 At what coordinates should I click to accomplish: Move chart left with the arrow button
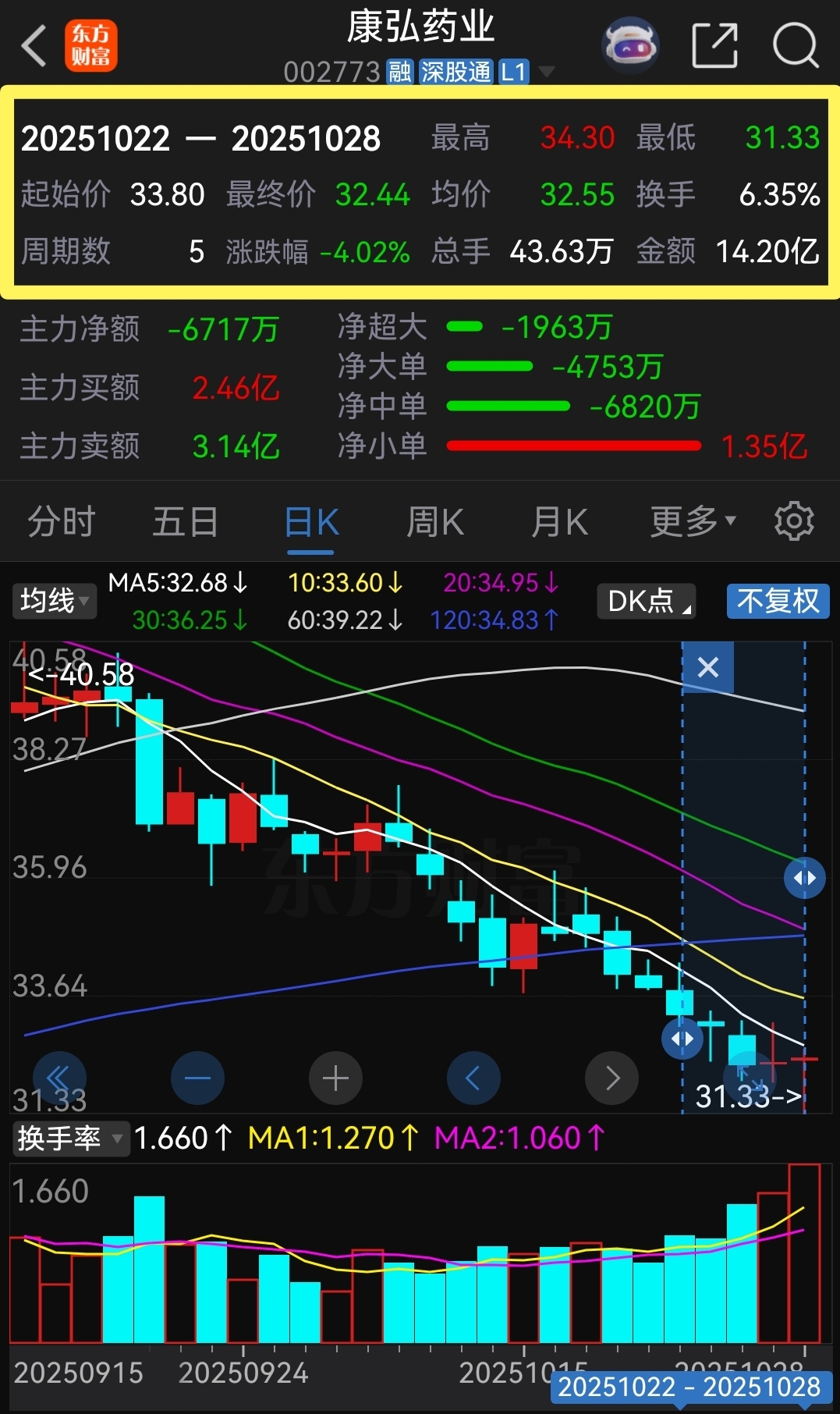tap(473, 1078)
